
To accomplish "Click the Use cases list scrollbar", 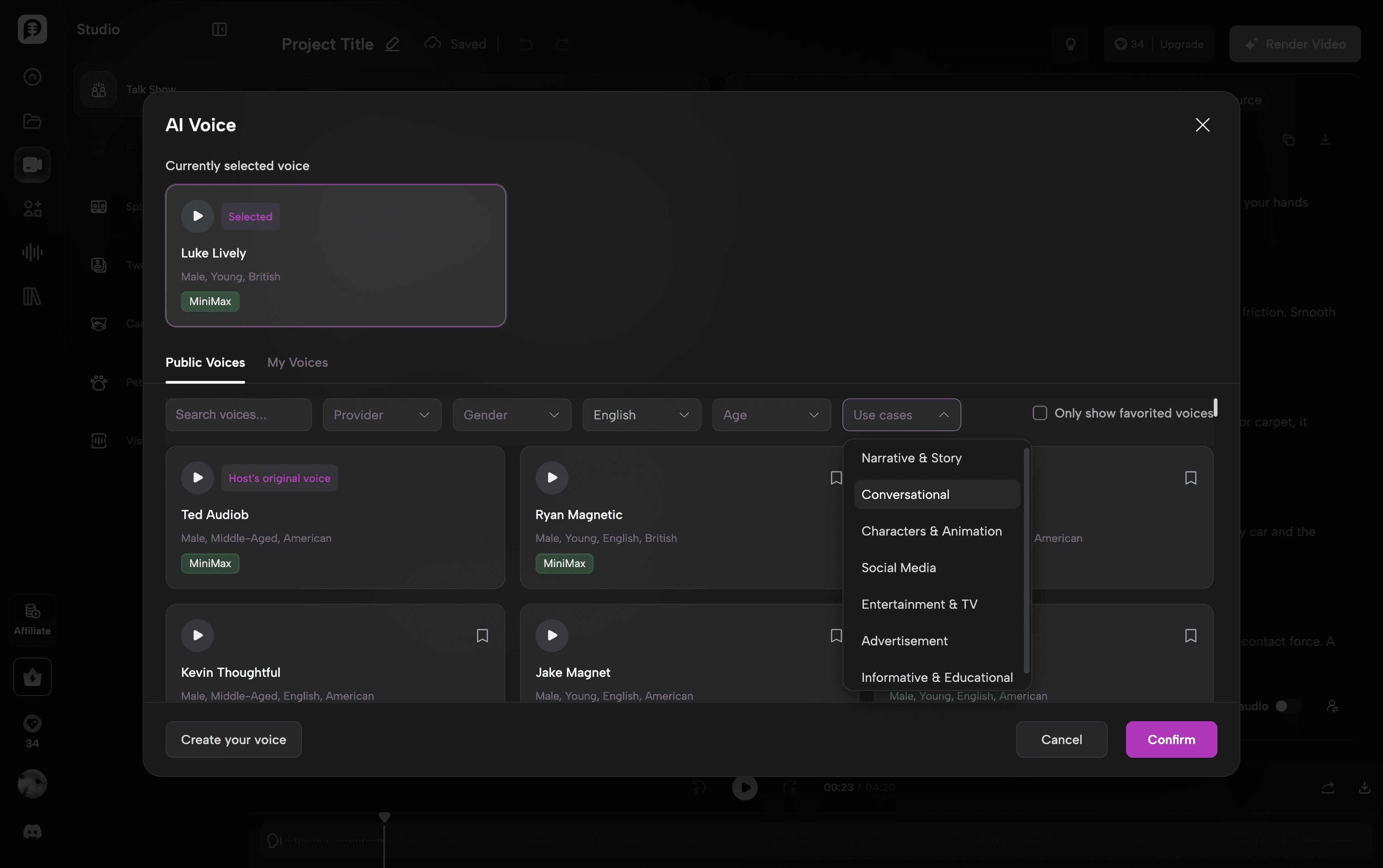I will coord(1026,561).
